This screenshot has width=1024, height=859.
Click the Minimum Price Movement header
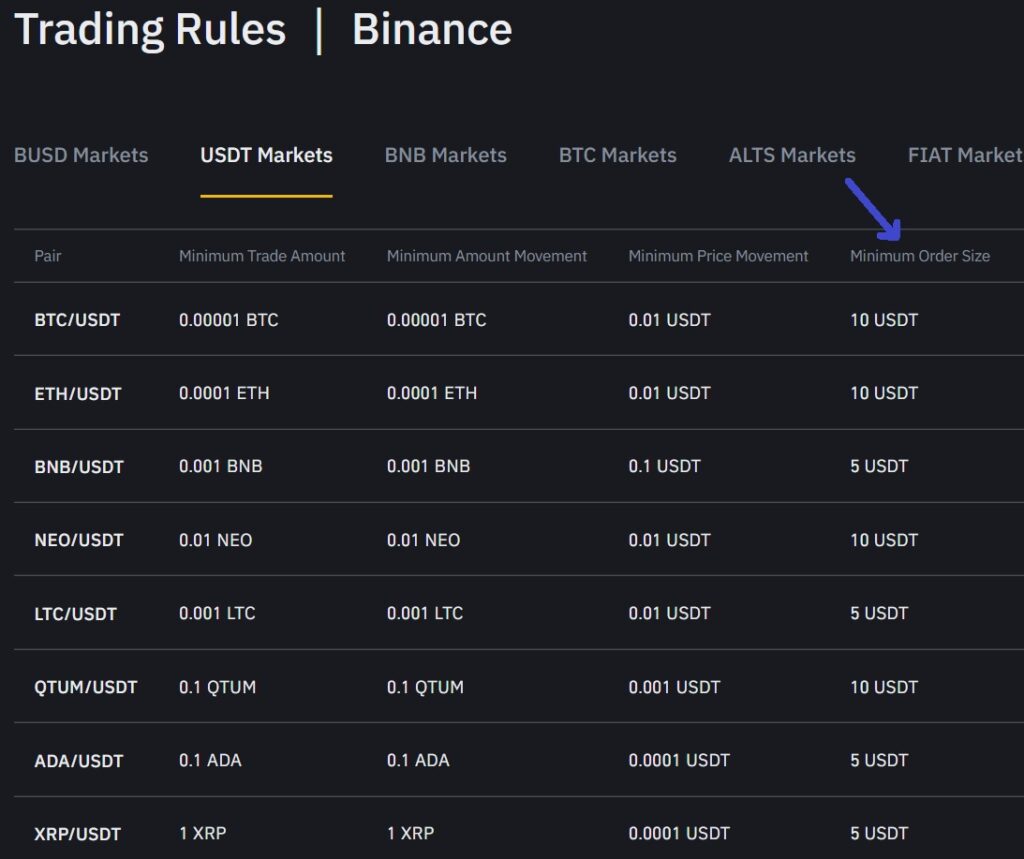[x=716, y=256]
